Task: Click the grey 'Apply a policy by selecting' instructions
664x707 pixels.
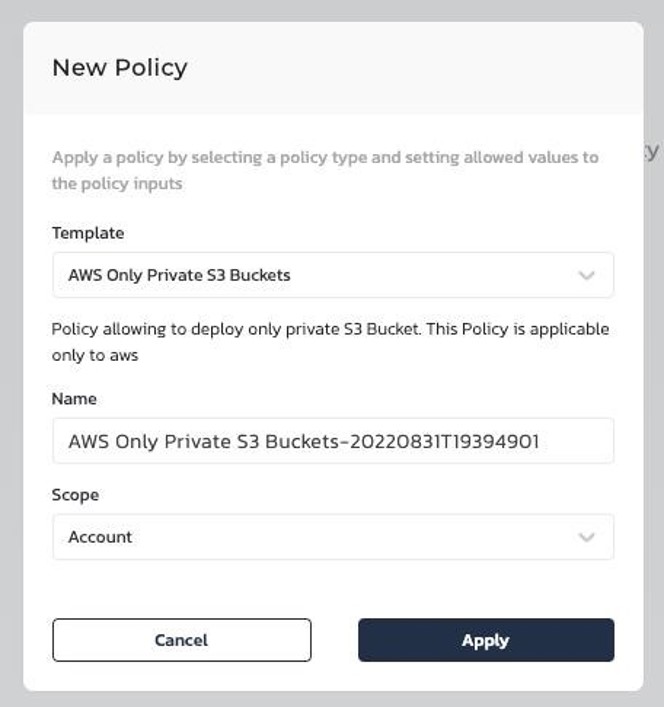Action: 325,170
